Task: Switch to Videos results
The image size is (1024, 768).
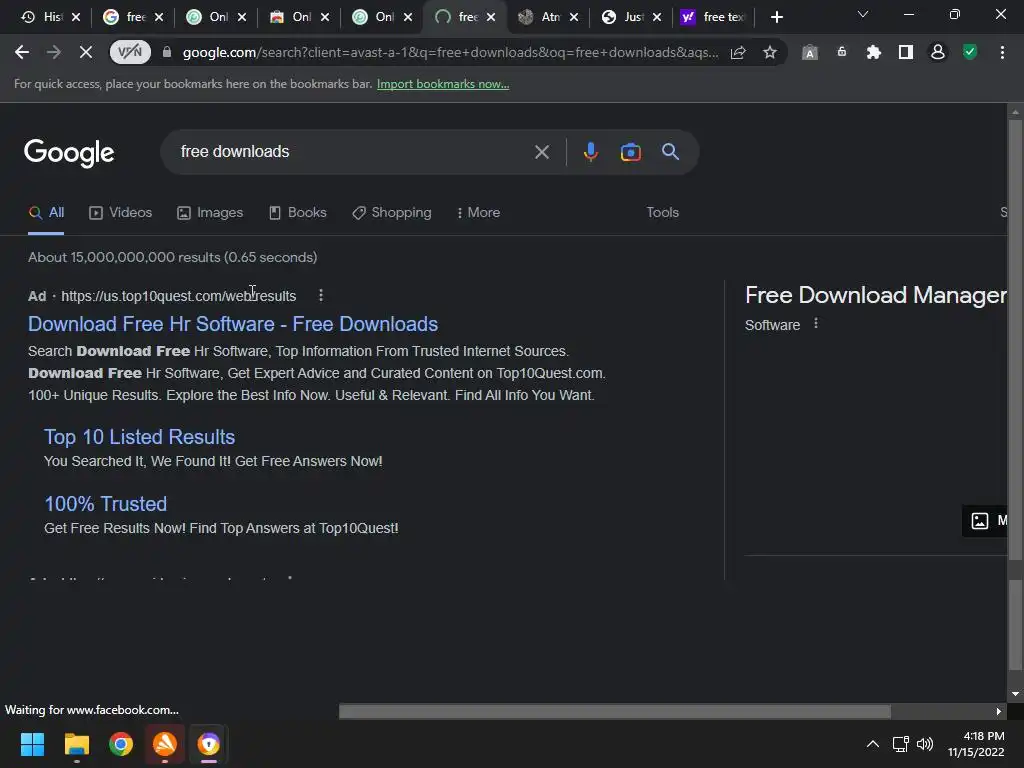Action: pos(121,212)
